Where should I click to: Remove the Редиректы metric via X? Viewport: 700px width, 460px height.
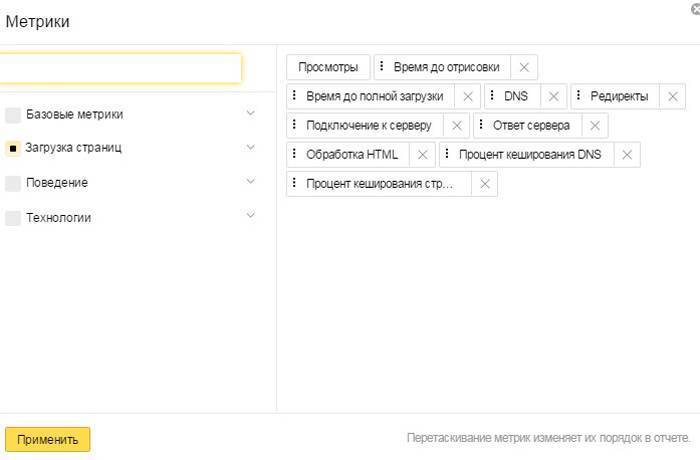pos(672,97)
